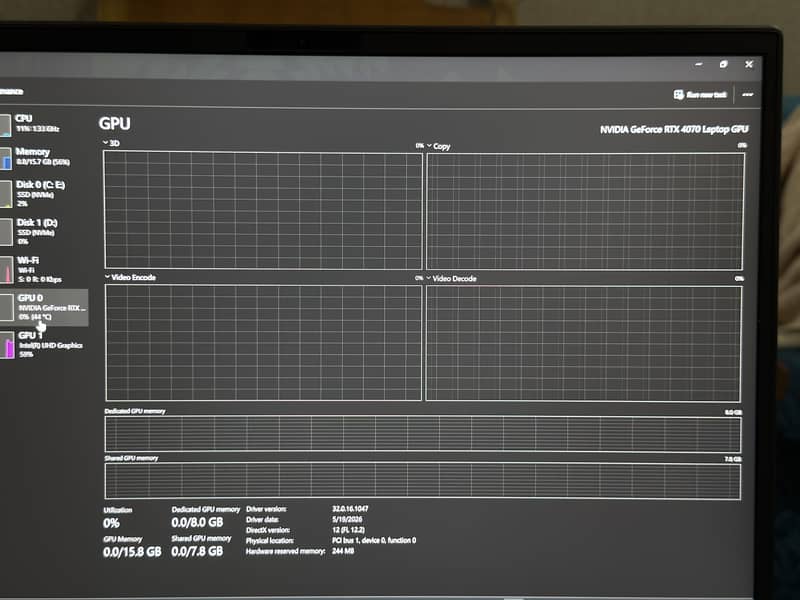800x600 pixels.
Task: Open the more options ellipsis menu
Action: click(x=747, y=95)
